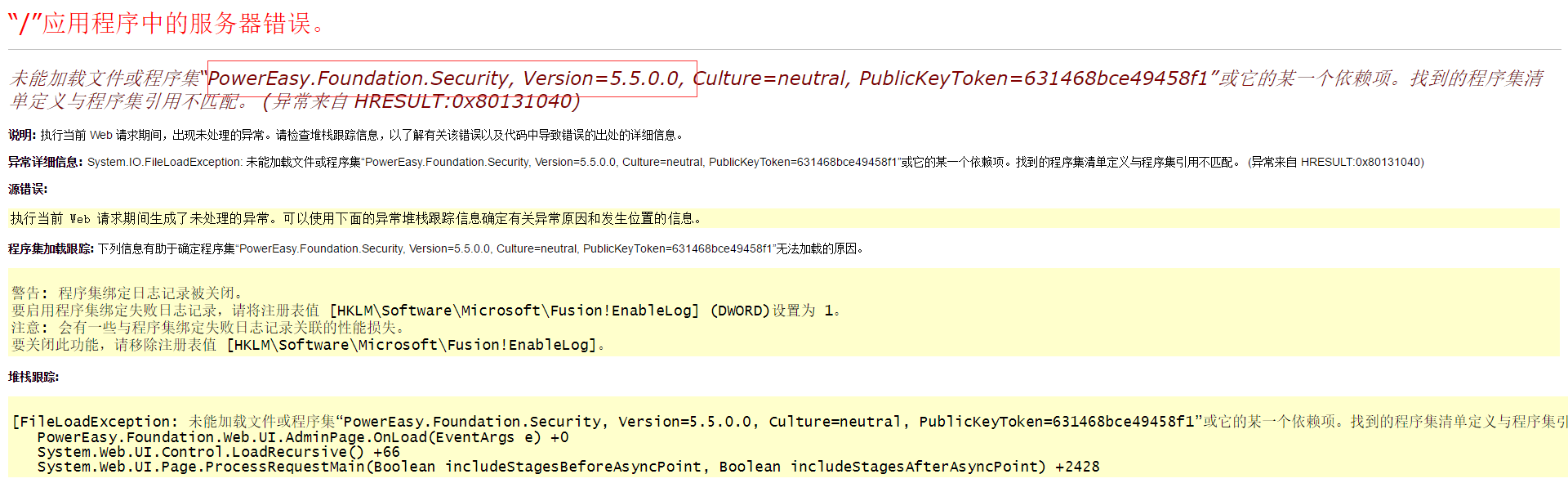The width and height of the screenshot is (1568, 492).
Task: Click the italic HRESULT:0x80131040 error code
Action: pyautogui.click(x=466, y=101)
